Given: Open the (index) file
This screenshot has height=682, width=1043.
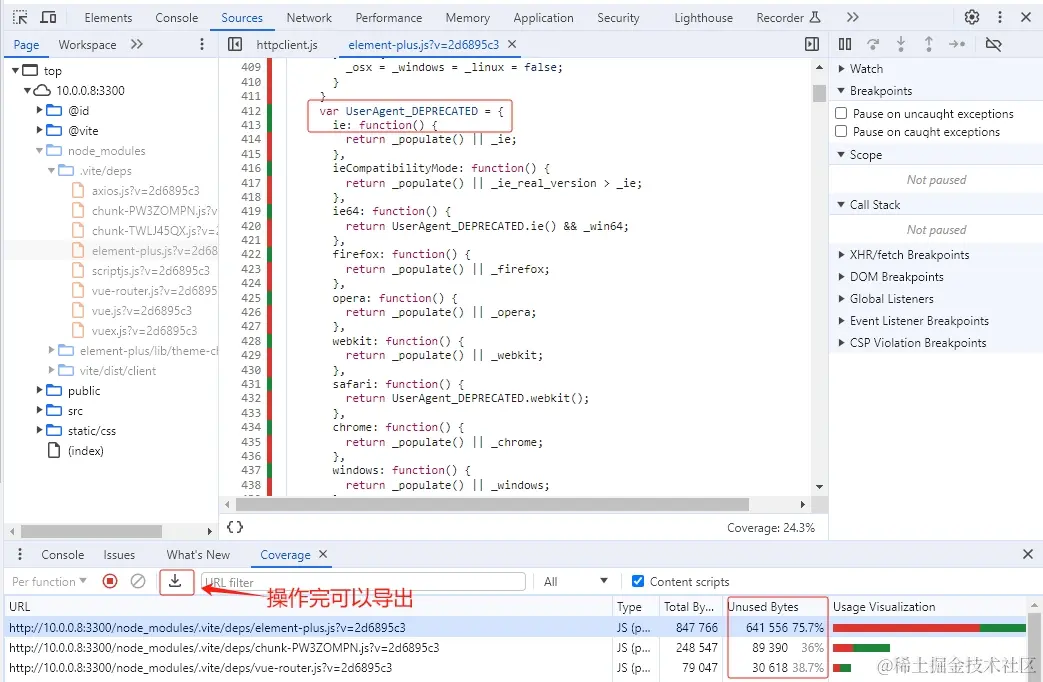Looking at the screenshot, I should (x=86, y=451).
